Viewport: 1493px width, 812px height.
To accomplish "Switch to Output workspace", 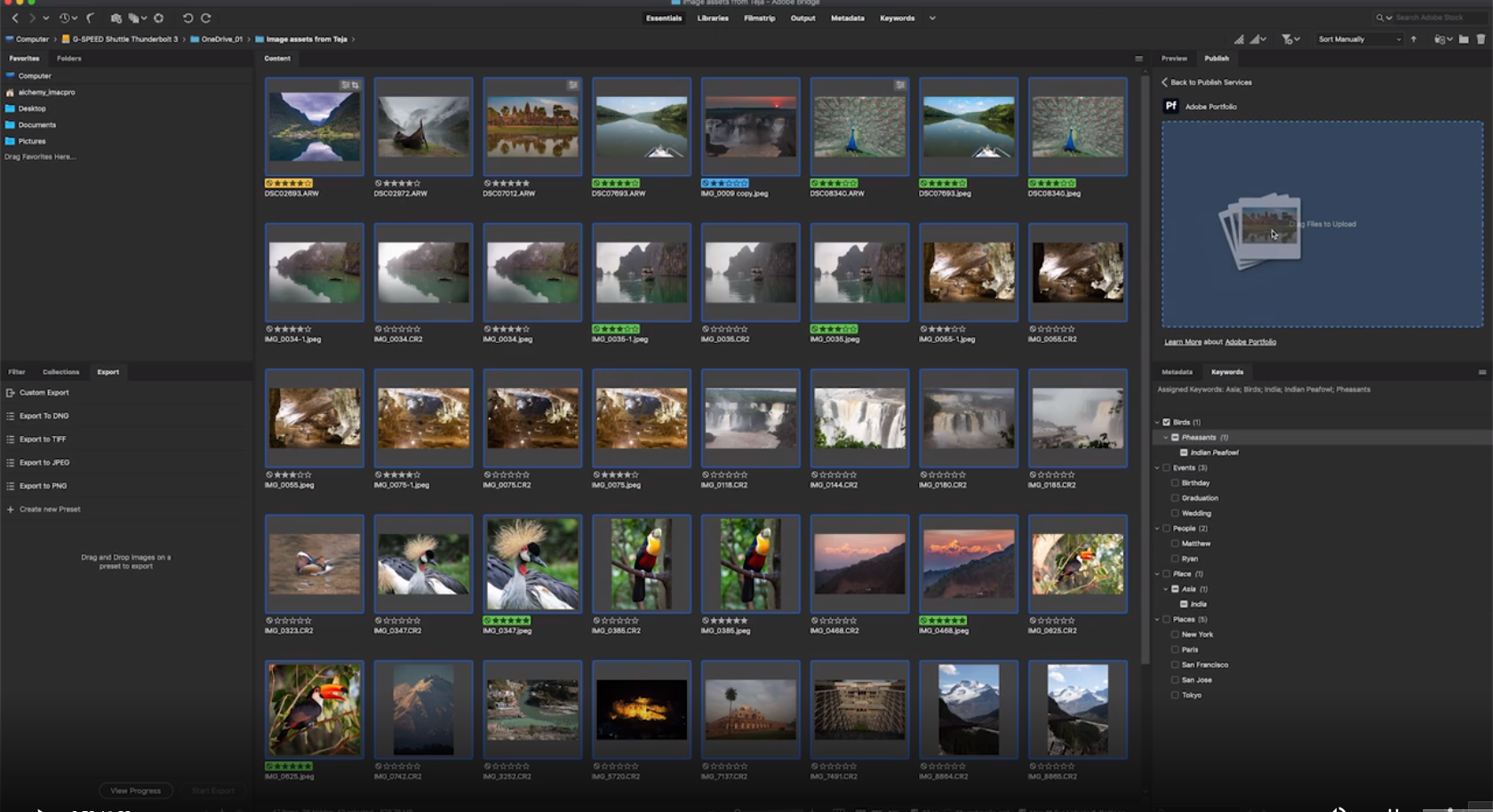I will (x=803, y=18).
